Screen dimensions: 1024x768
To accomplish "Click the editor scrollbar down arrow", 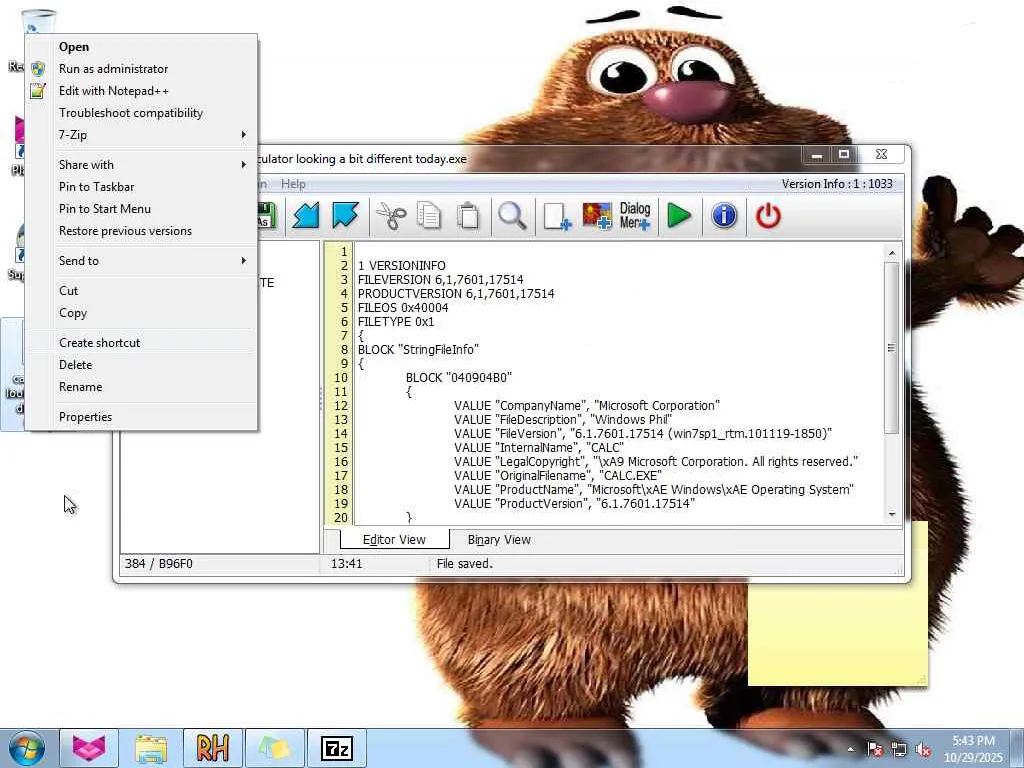I will [x=892, y=515].
